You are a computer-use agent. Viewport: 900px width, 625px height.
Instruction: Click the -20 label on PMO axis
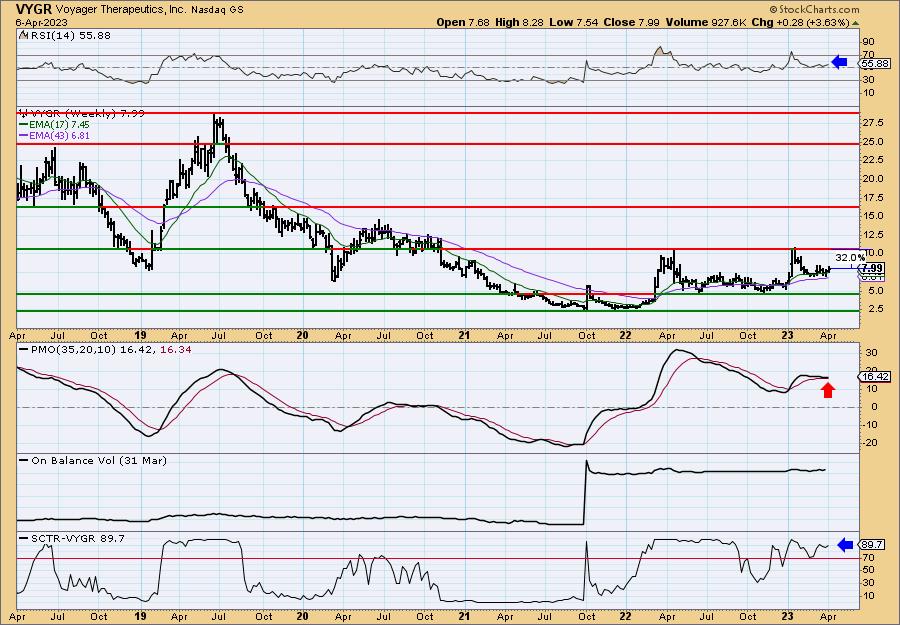pos(872,442)
